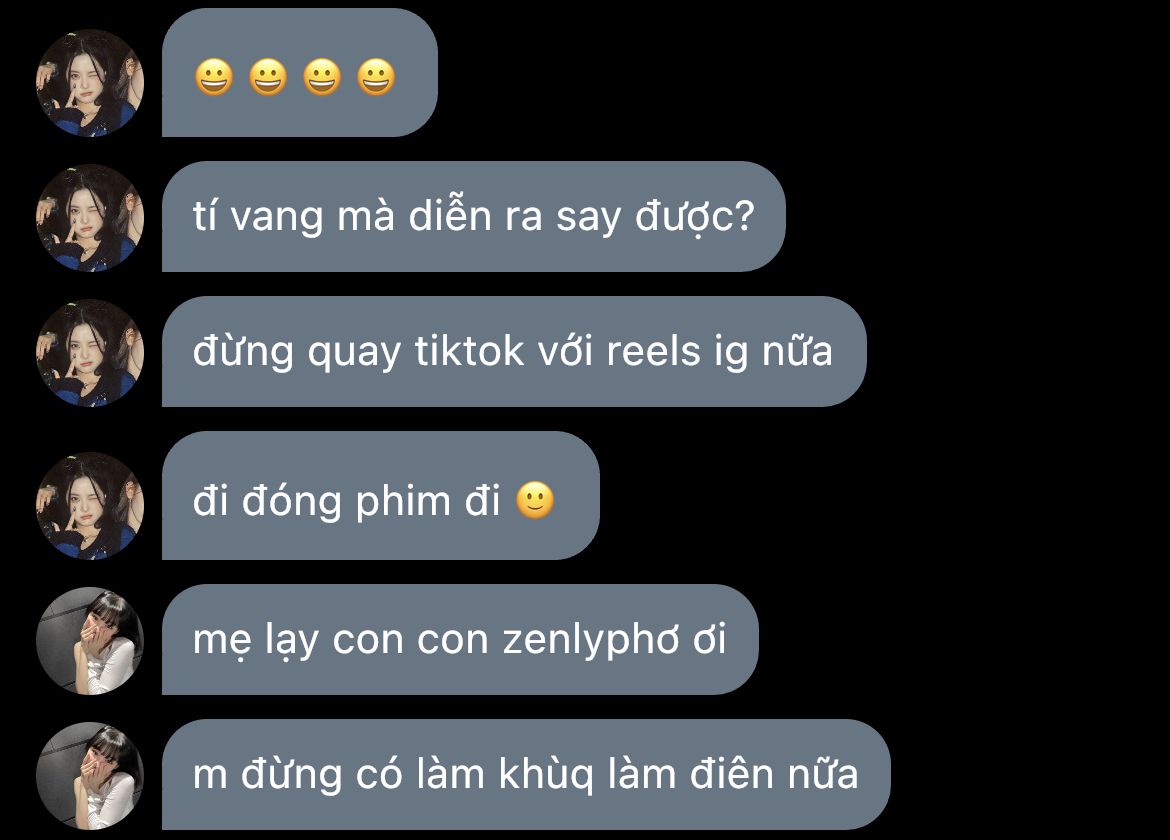Select the 'tí vang mà diễn ra say được?' bubble
Viewport: 1170px width, 840px height.
474,216
